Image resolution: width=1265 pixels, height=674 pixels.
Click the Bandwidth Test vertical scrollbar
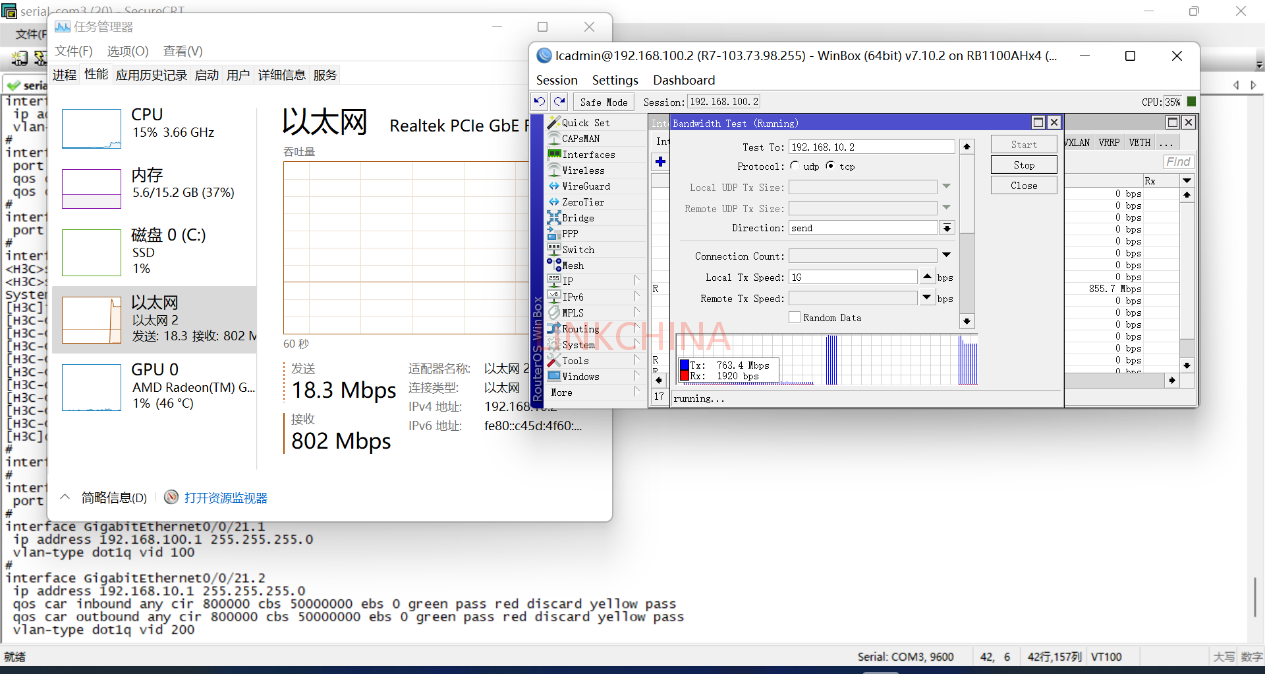967,233
